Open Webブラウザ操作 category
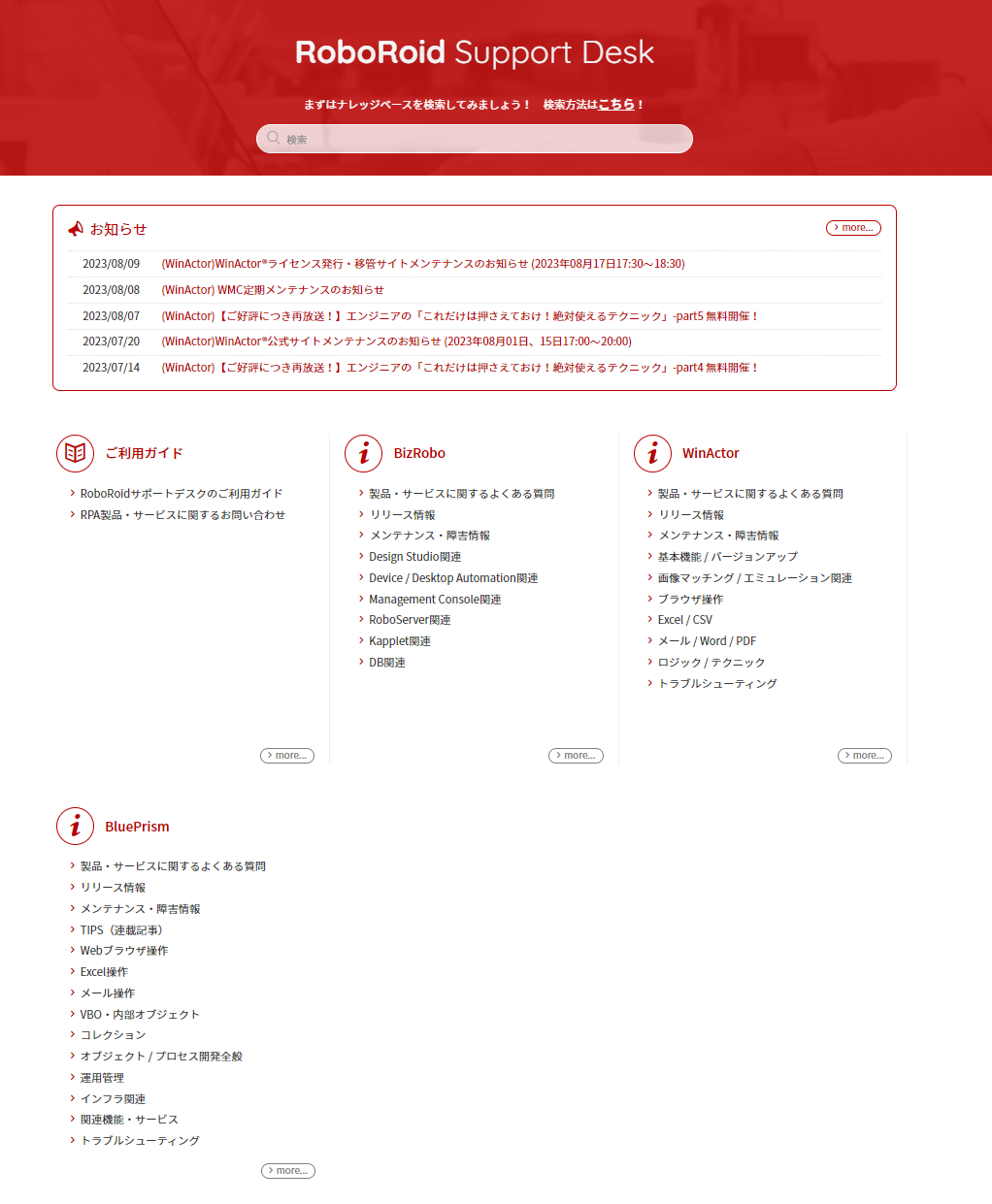 click(x=124, y=951)
